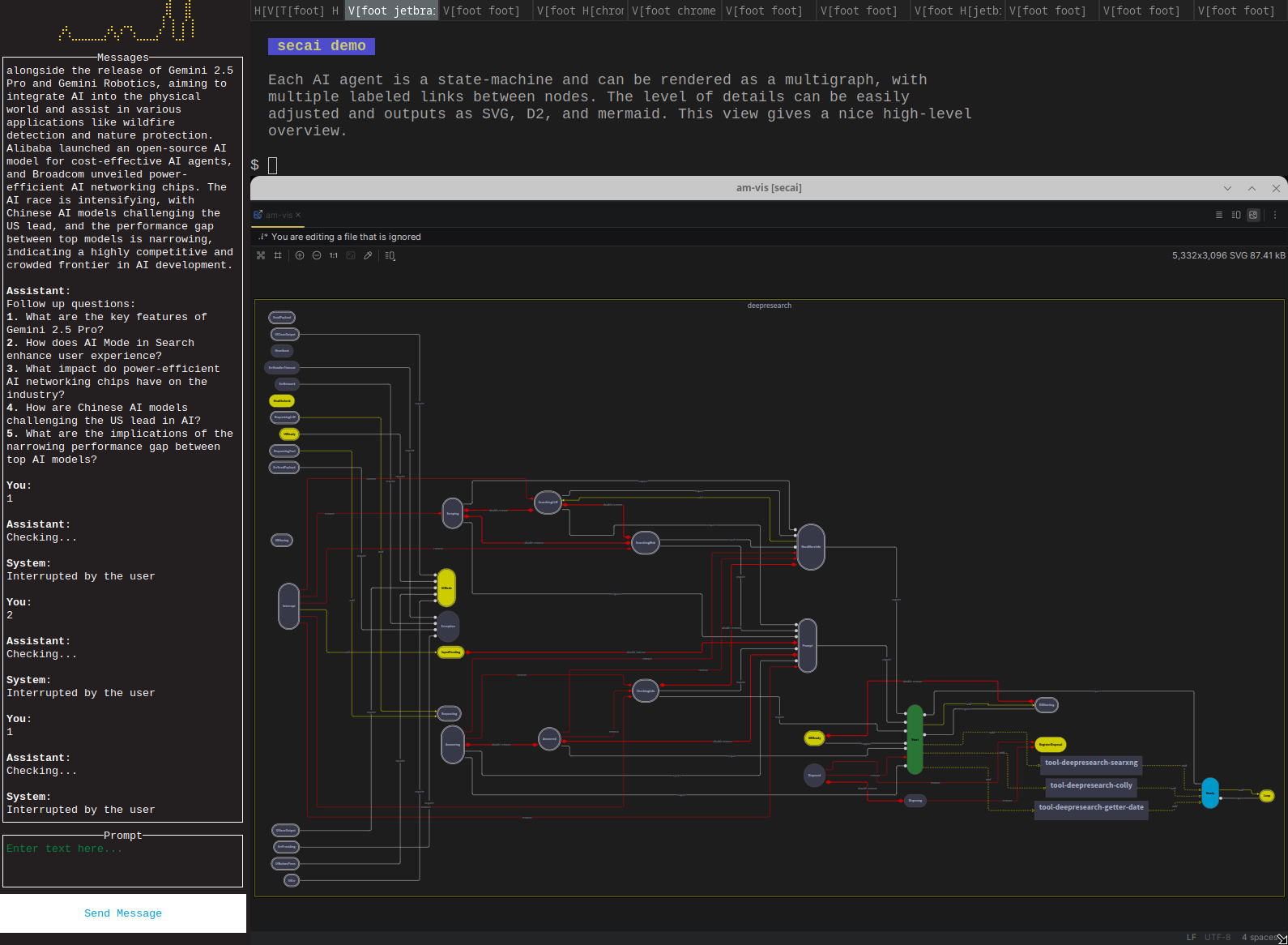Switch to text-only editor view
Image resolution: width=1288 pixels, height=945 pixels.
coord(1219,215)
